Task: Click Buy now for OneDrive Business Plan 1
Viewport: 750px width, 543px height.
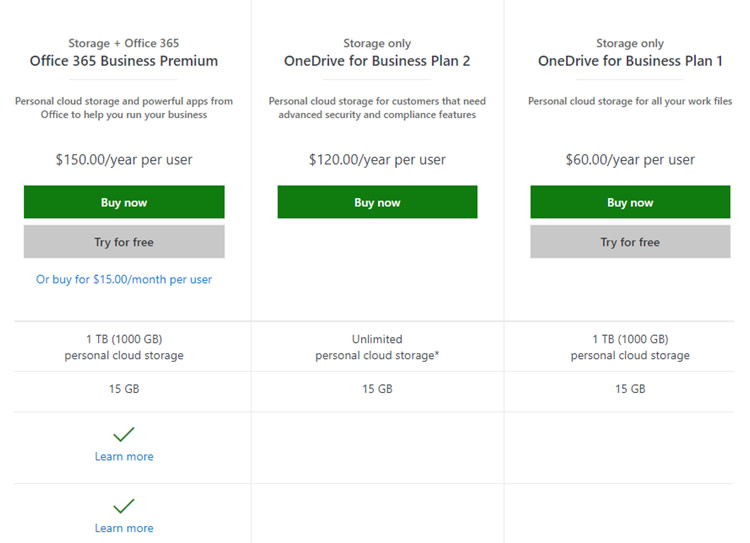Action: click(x=630, y=202)
